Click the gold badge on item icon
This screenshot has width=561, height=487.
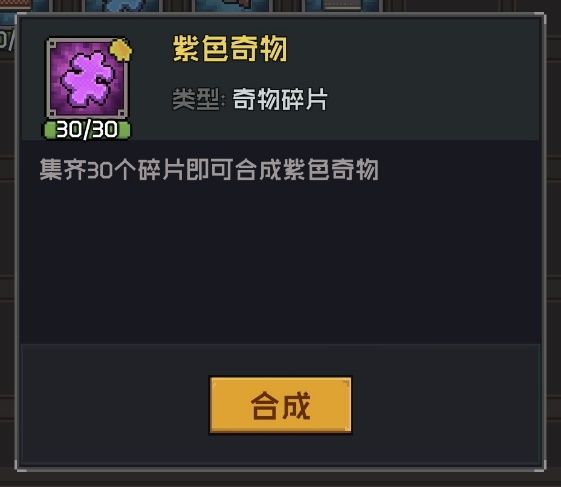(121, 50)
